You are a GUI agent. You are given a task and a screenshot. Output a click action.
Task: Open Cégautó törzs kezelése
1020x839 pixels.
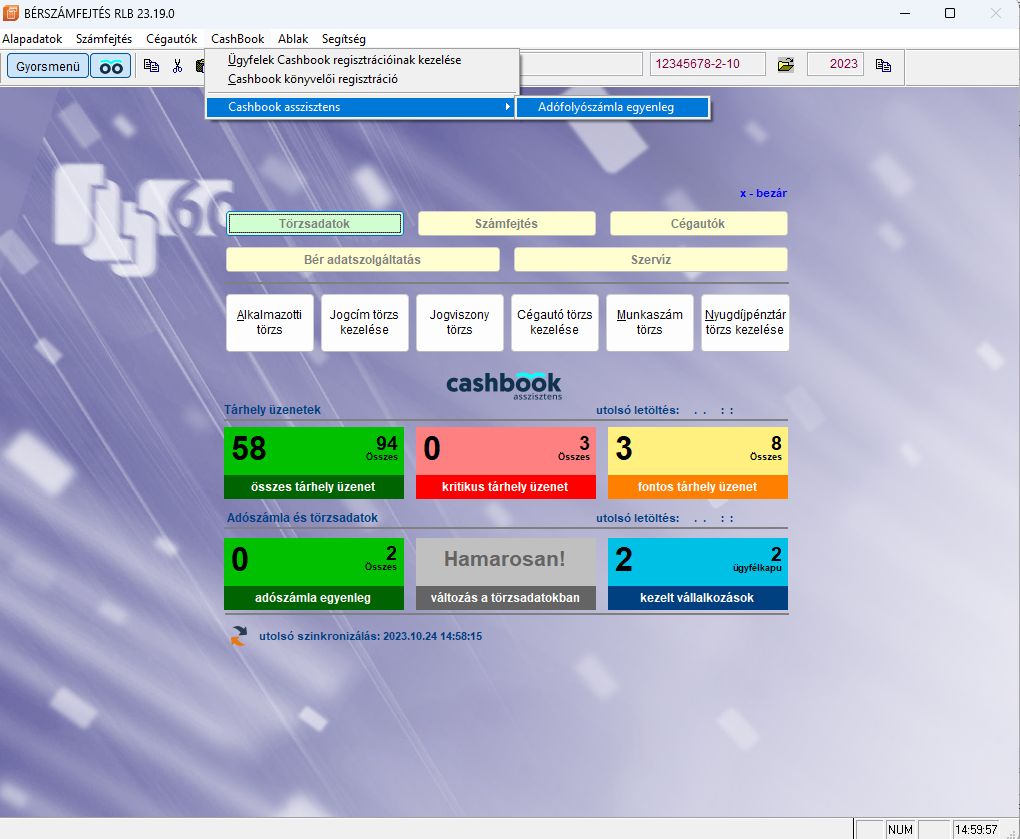click(x=554, y=323)
